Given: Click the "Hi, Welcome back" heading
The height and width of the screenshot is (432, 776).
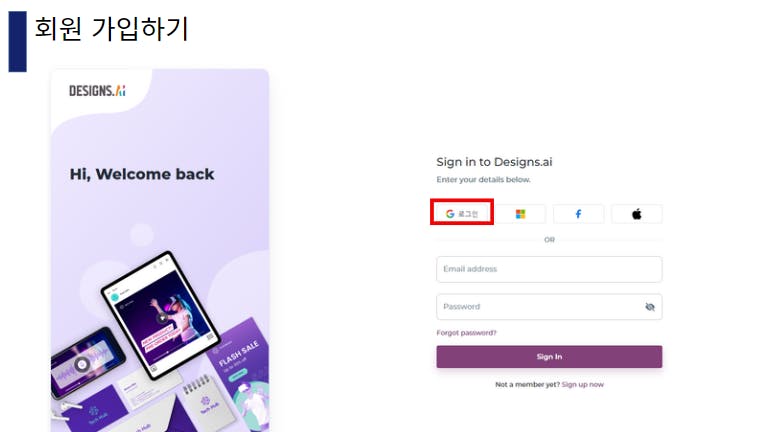Looking at the screenshot, I should pyautogui.click(x=142, y=174).
